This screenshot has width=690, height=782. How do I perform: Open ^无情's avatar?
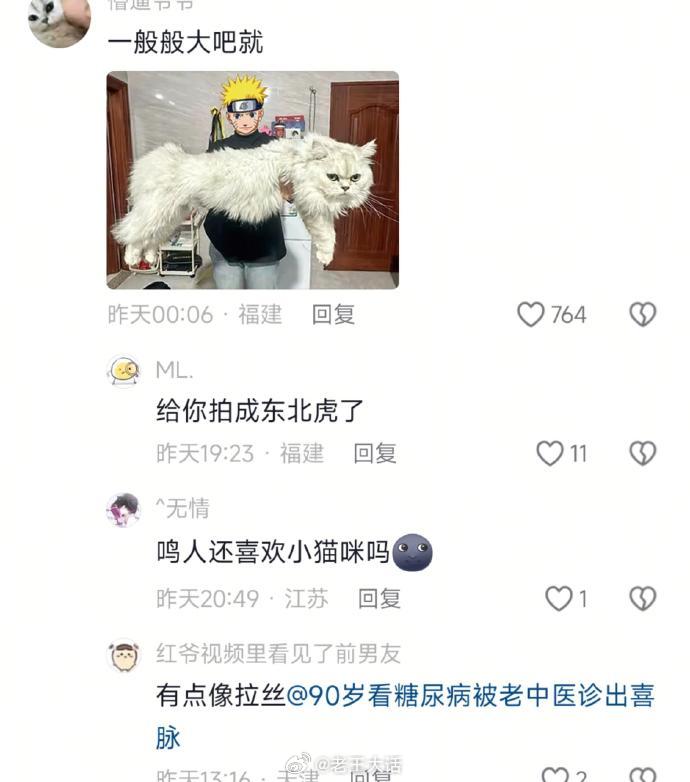[x=124, y=510]
